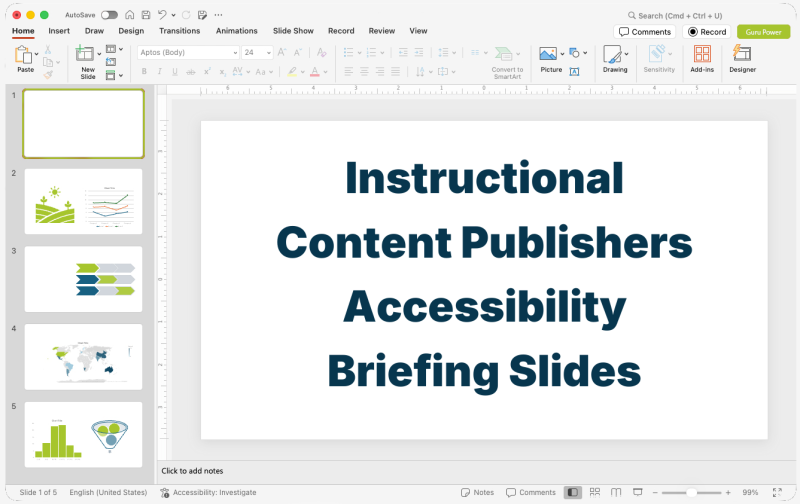Toggle Strikethrough formatting
This screenshot has width=800, height=504.
pyautogui.click(x=191, y=72)
